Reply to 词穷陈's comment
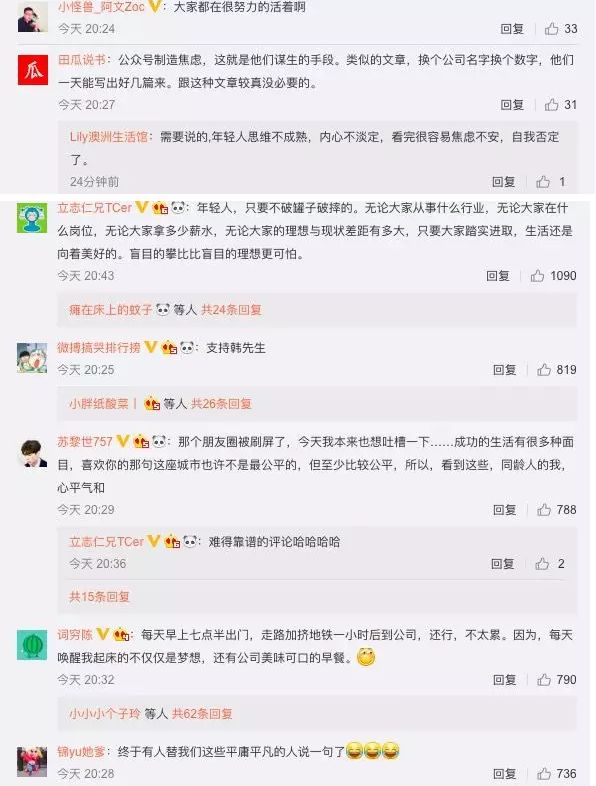Screen dimensions: 596x786 coord(504,679)
